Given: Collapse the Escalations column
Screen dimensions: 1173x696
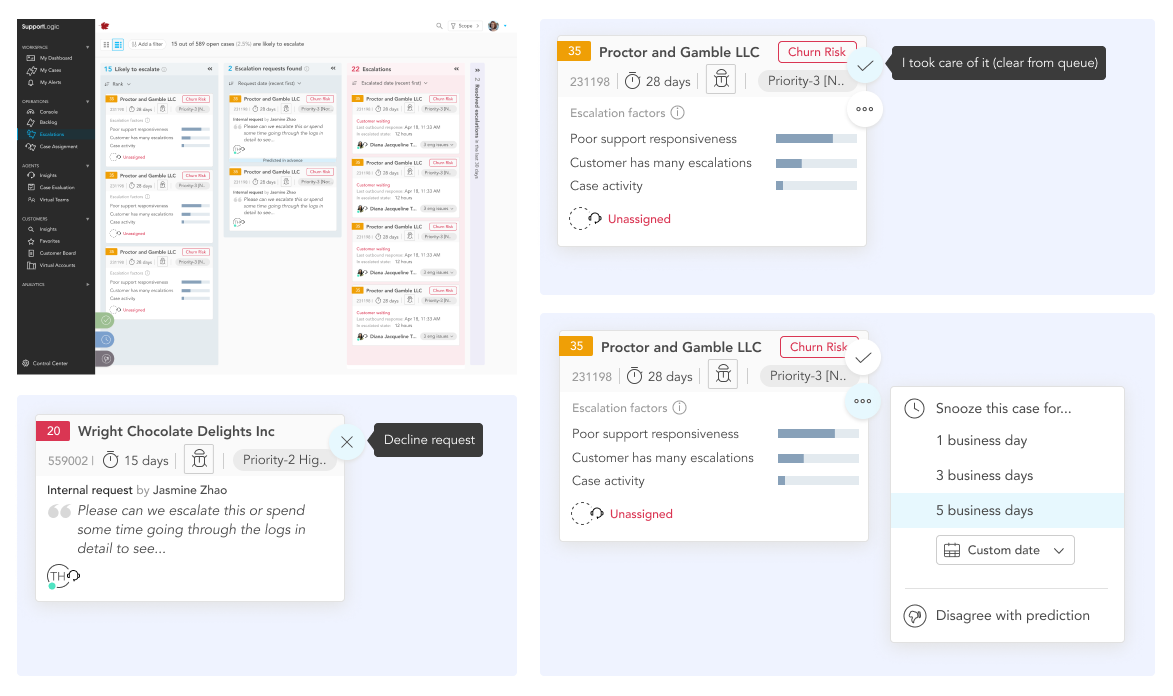Looking at the screenshot, I should tap(456, 69).
